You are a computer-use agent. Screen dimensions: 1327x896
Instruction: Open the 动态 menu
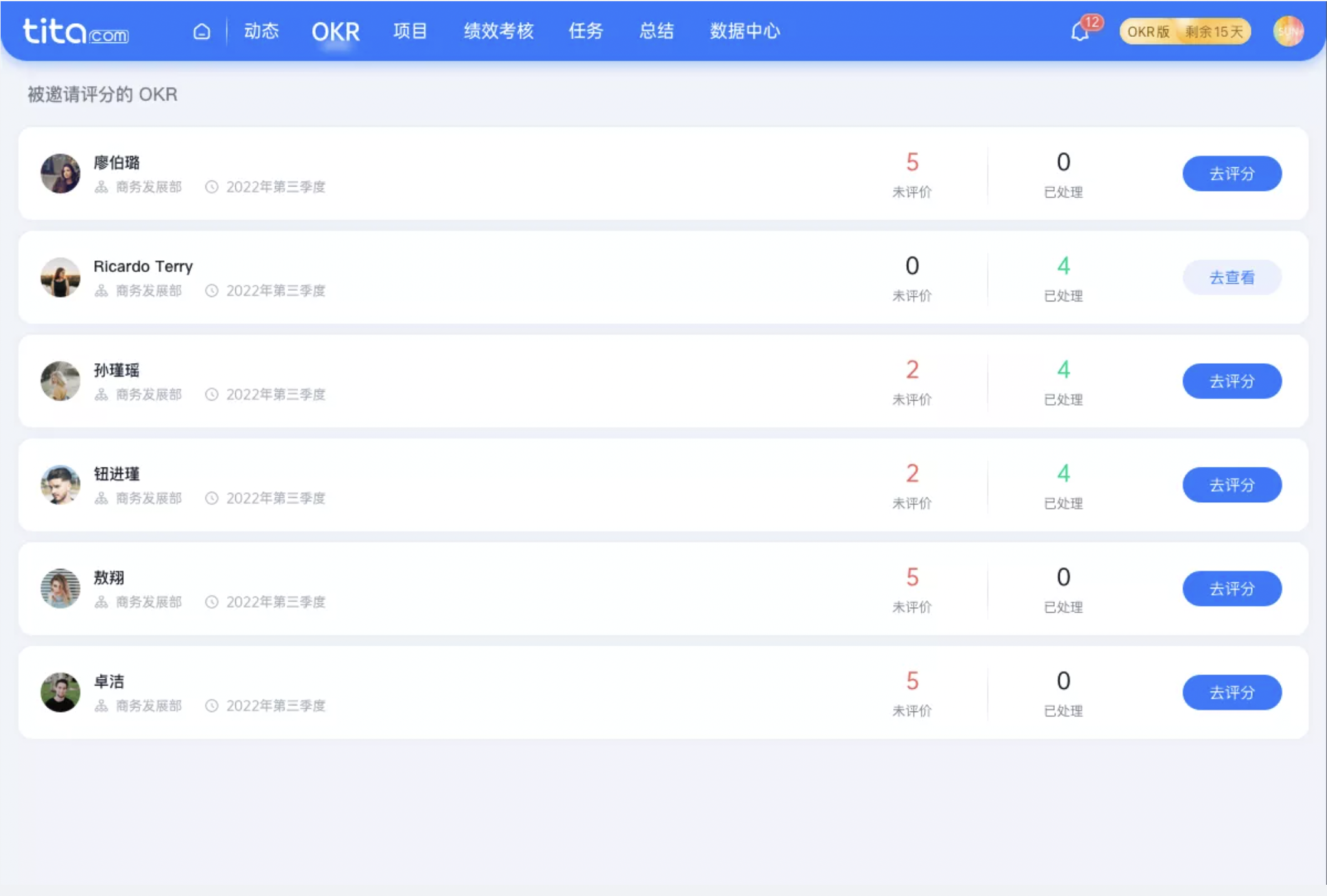click(x=262, y=31)
